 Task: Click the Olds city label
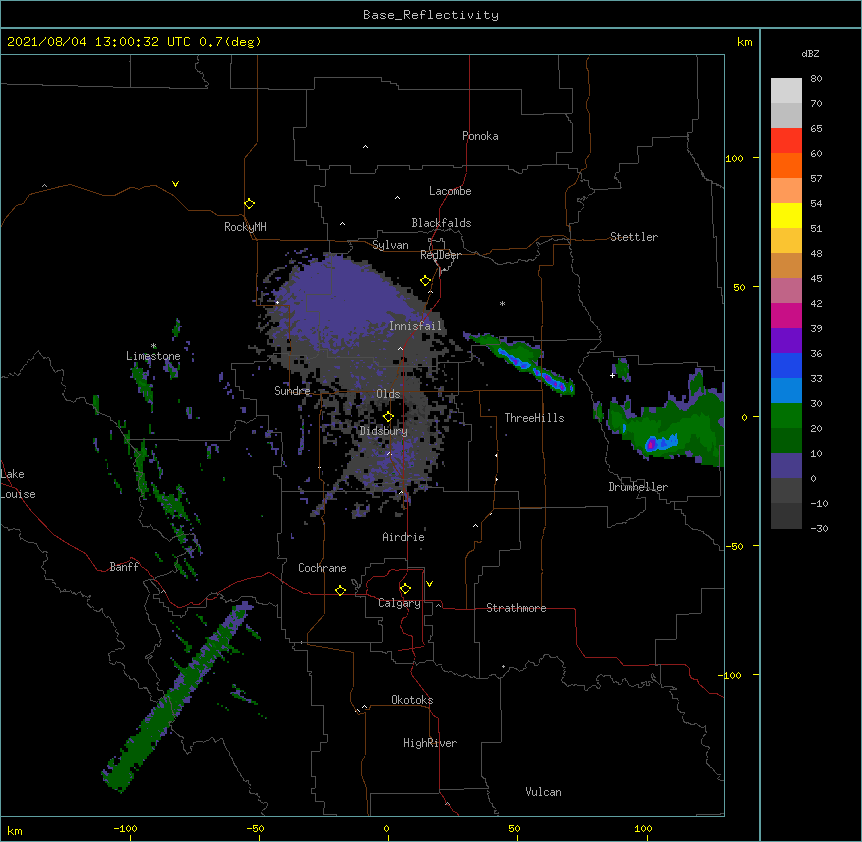[388, 394]
